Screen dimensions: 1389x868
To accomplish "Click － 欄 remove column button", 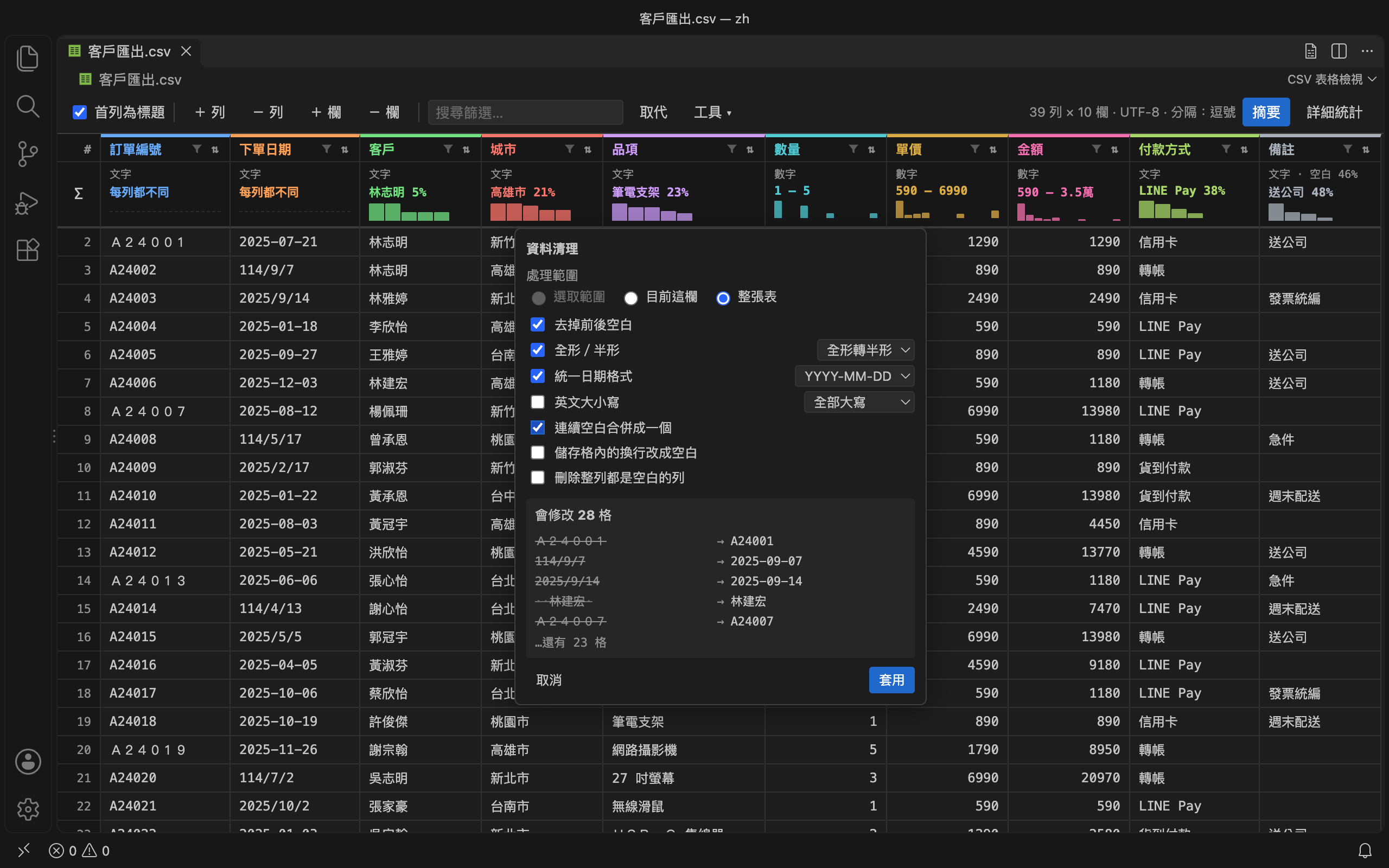I will point(385,112).
